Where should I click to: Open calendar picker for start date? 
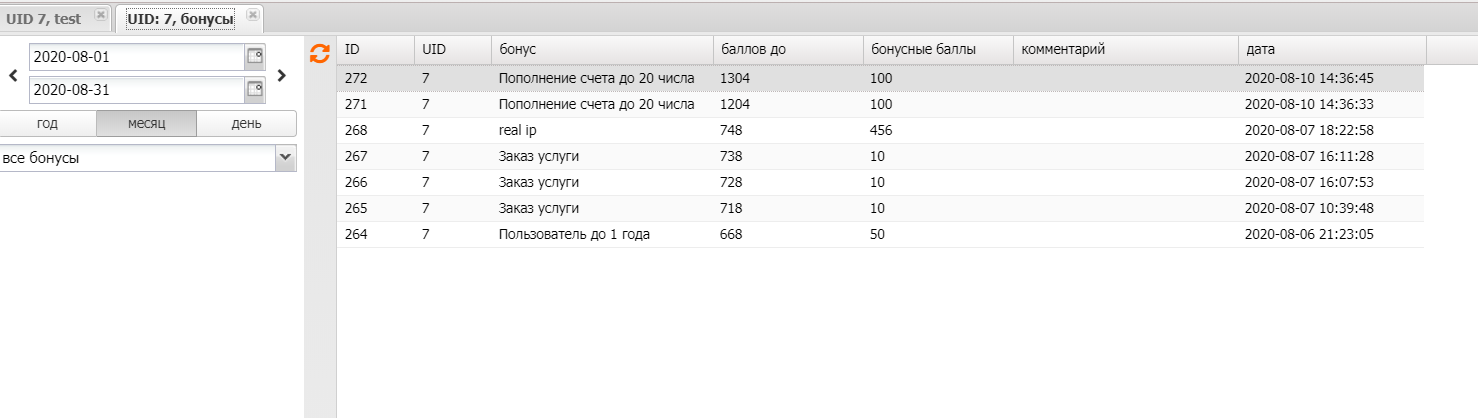255,57
